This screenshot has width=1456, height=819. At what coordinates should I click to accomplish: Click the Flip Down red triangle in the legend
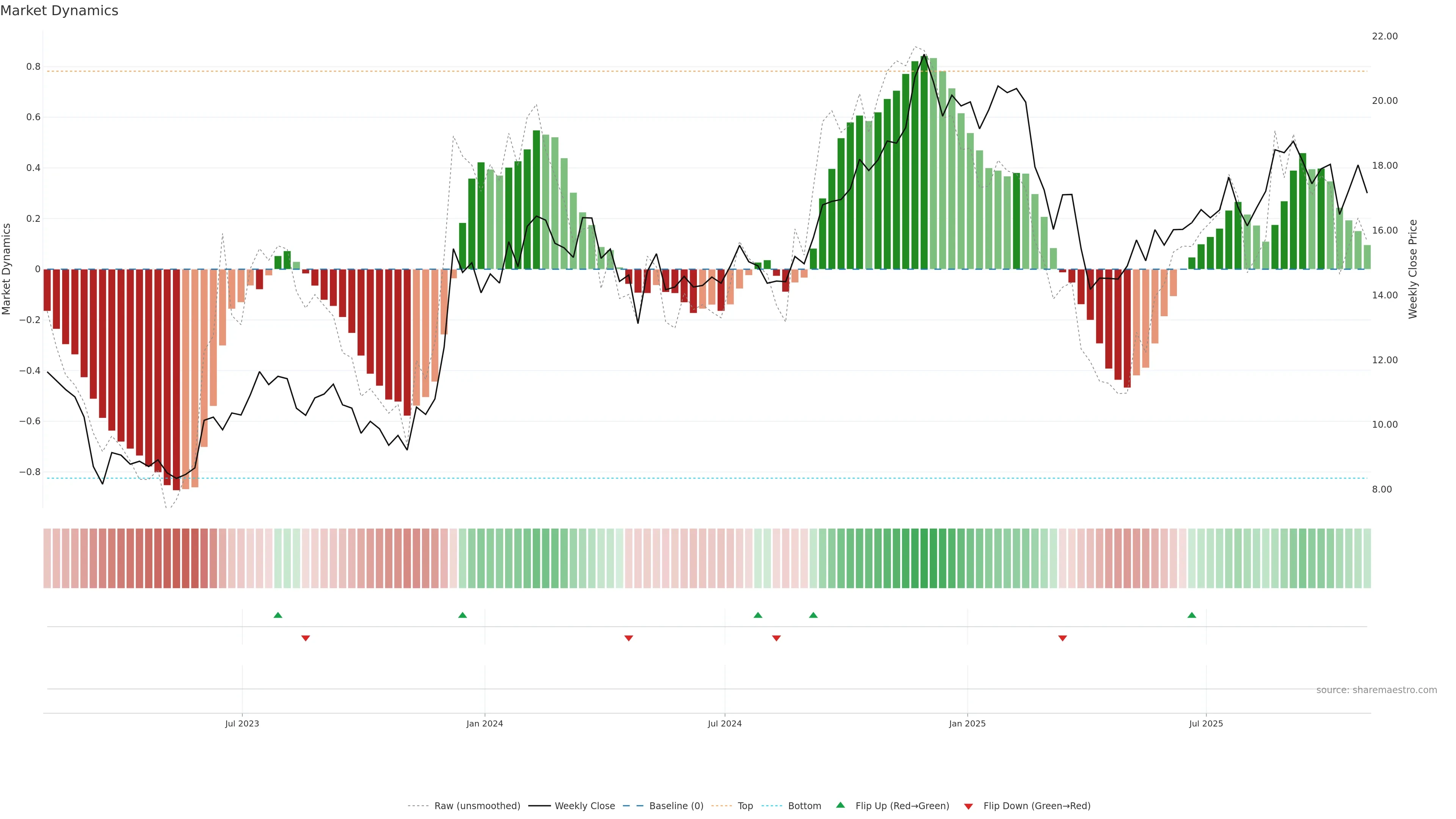(x=968, y=806)
